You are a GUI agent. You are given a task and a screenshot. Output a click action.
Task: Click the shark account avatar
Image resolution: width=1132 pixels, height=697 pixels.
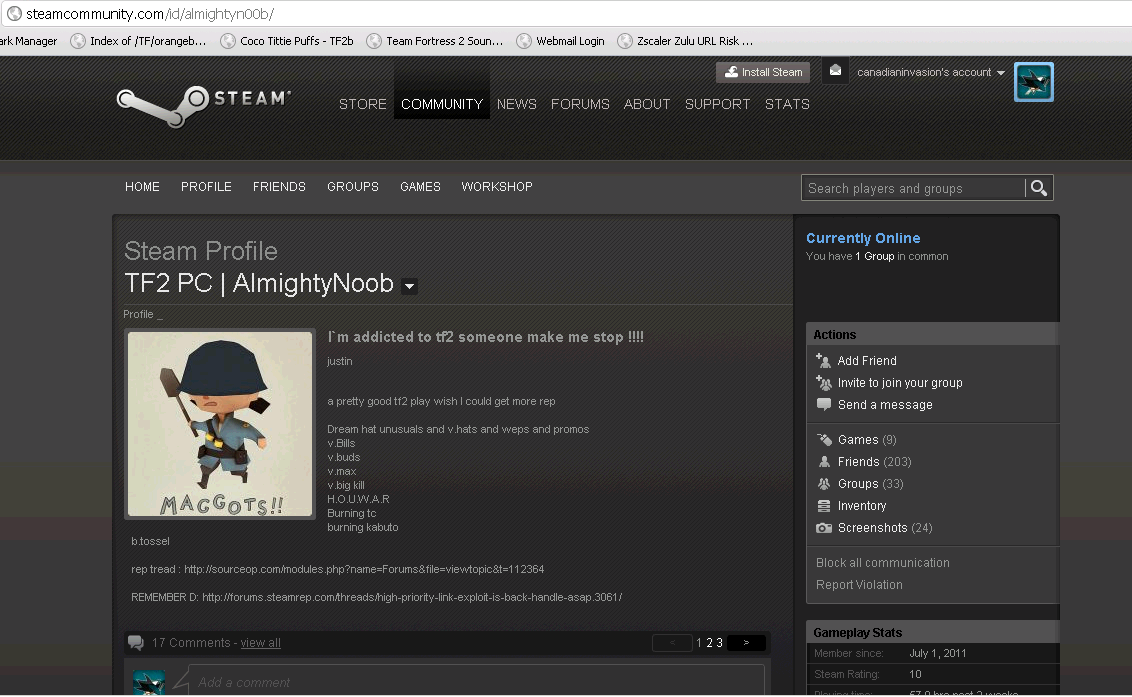[x=1033, y=82]
